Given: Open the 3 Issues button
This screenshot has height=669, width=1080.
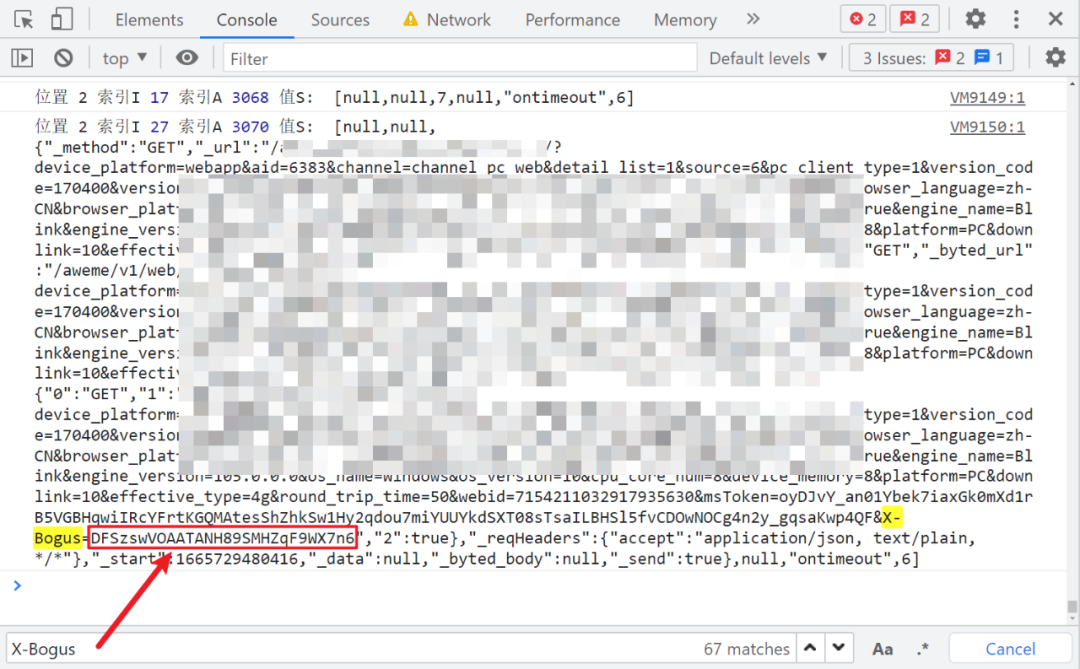Looking at the screenshot, I should pos(933,59).
